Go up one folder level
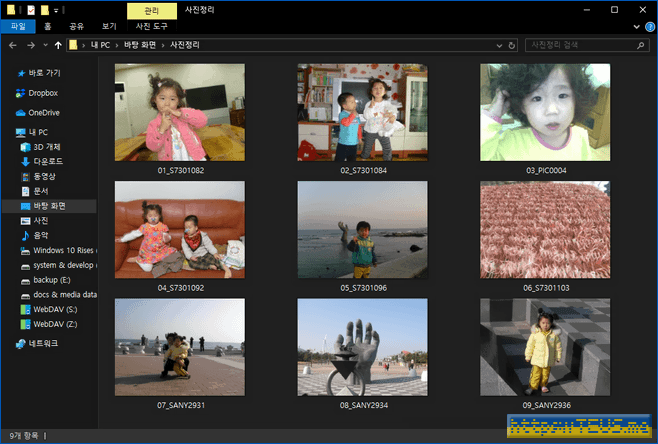This screenshot has width=658, height=444. [x=58, y=46]
